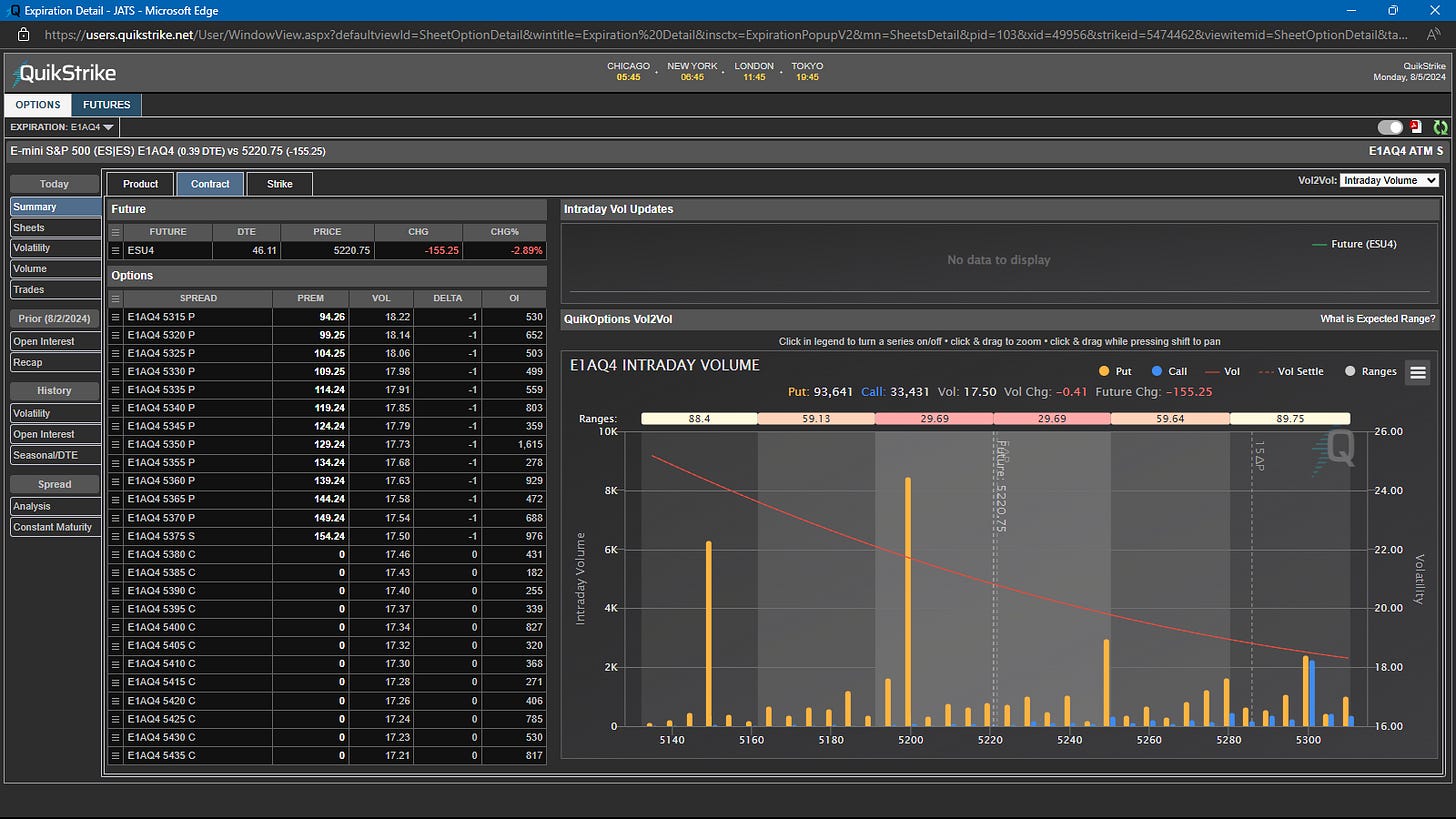1456x819 pixels.
Task: Switch to the OPTIONS tab
Action: point(38,104)
